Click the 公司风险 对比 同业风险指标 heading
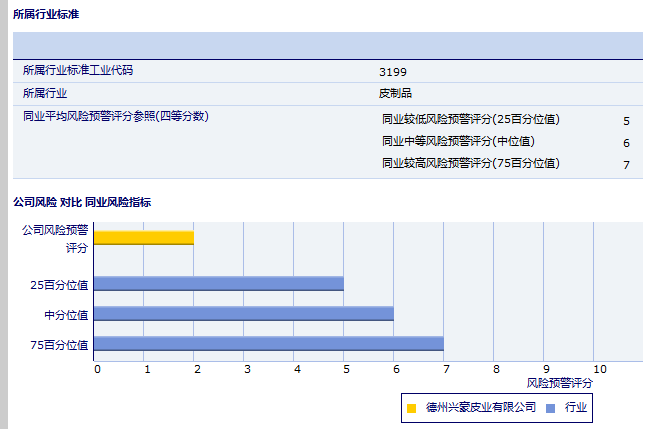 (82, 202)
